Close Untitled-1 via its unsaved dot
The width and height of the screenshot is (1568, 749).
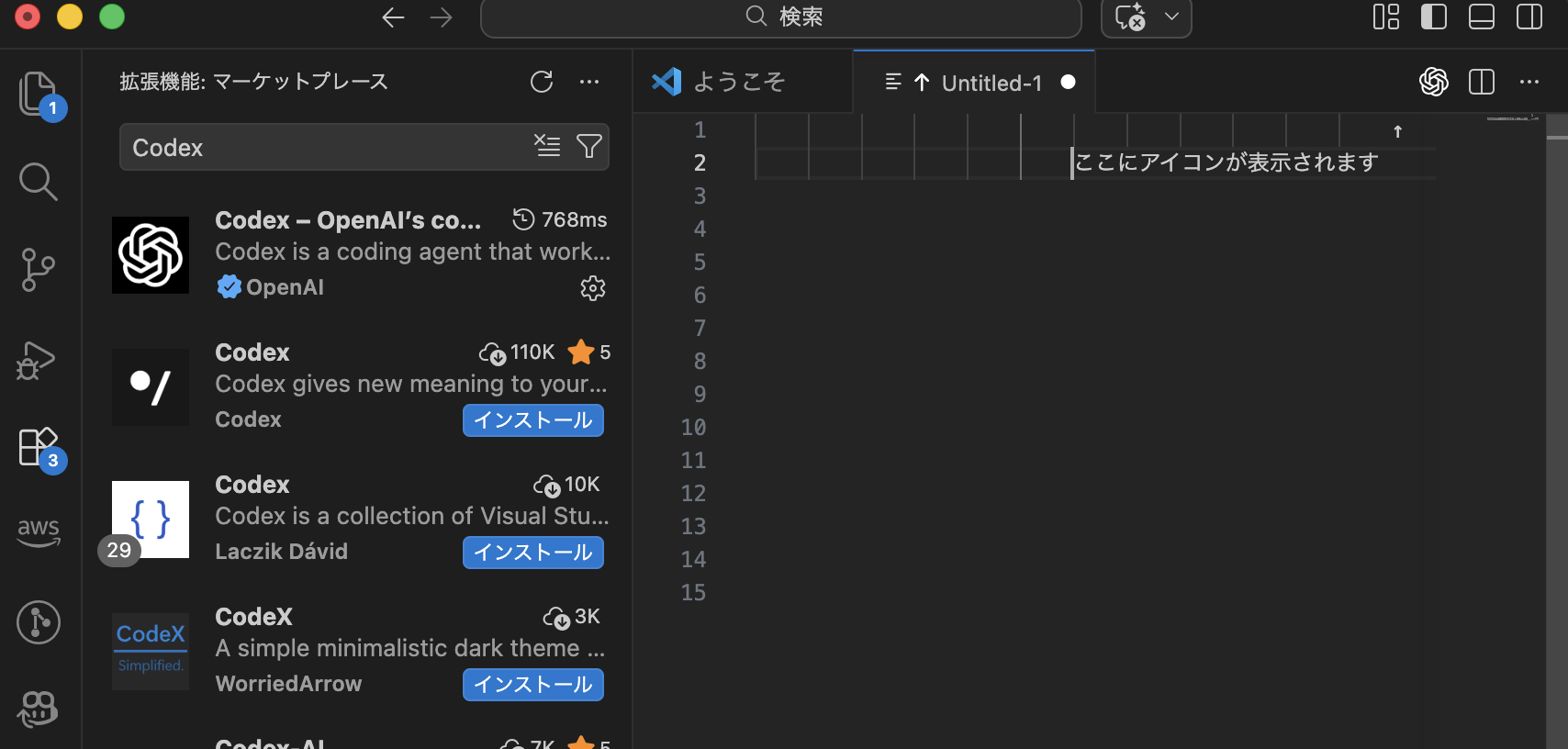click(1068, 82)
